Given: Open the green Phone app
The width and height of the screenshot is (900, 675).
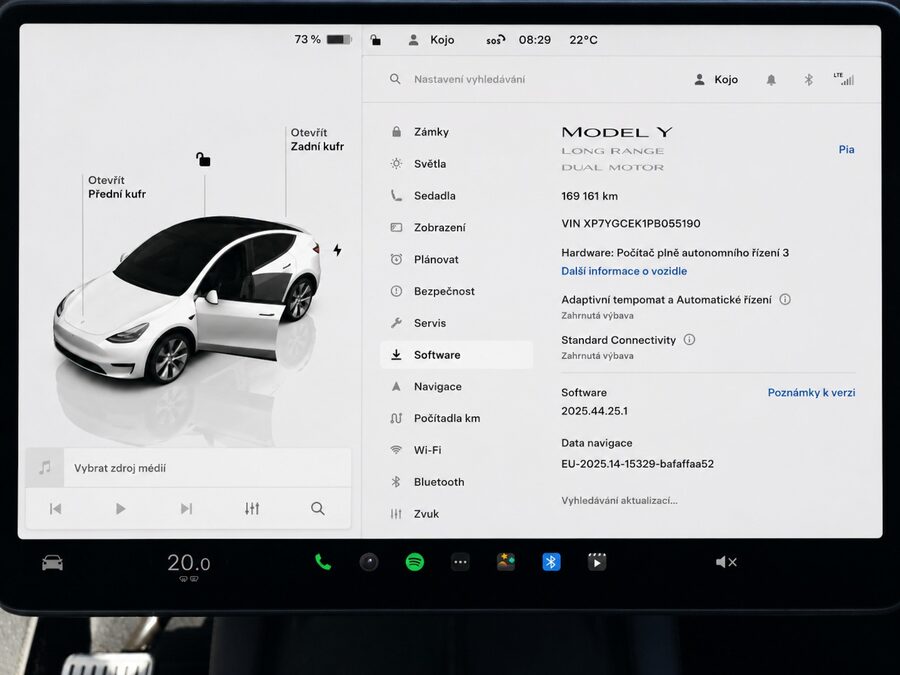Looking at the screenshot, I should pos(323,562).
